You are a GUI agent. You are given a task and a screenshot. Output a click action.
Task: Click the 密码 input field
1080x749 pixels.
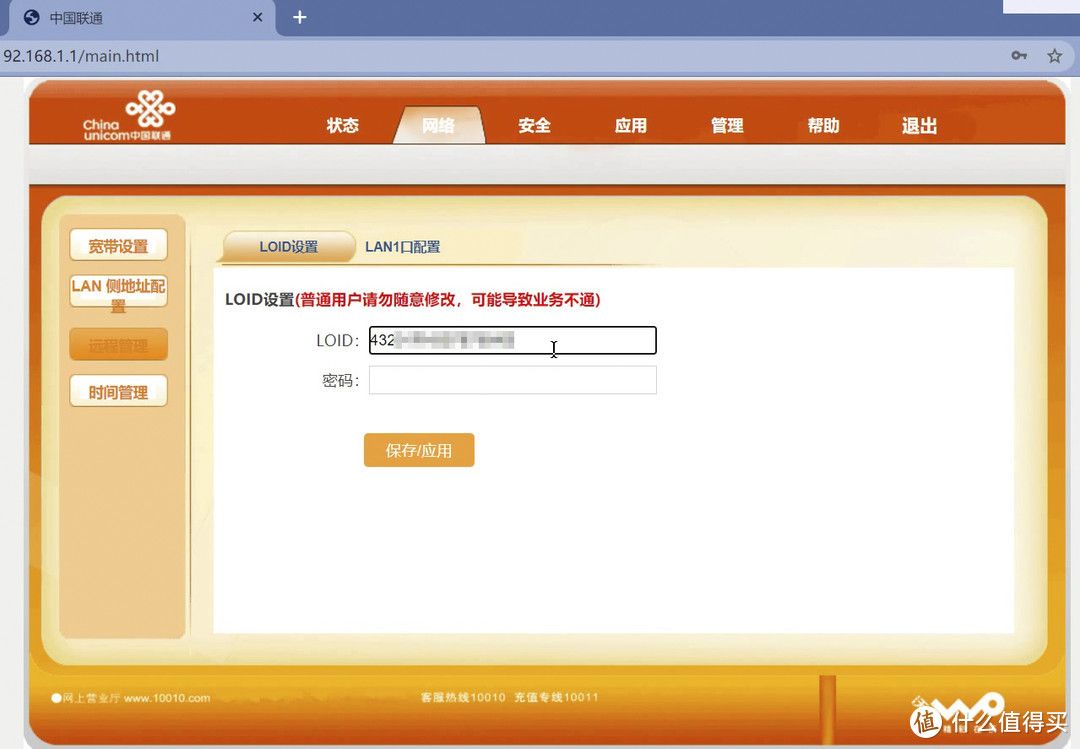(512, 380)
